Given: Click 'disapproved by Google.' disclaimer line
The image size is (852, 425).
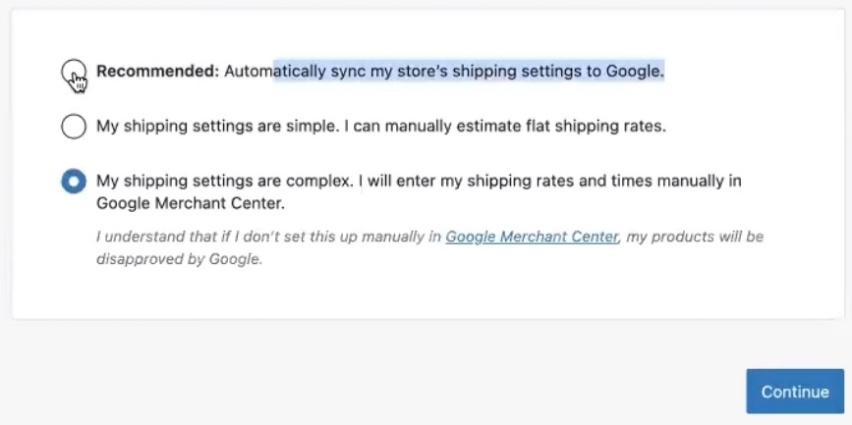Looking at the screenshot, I should click(x=179, y=259).
